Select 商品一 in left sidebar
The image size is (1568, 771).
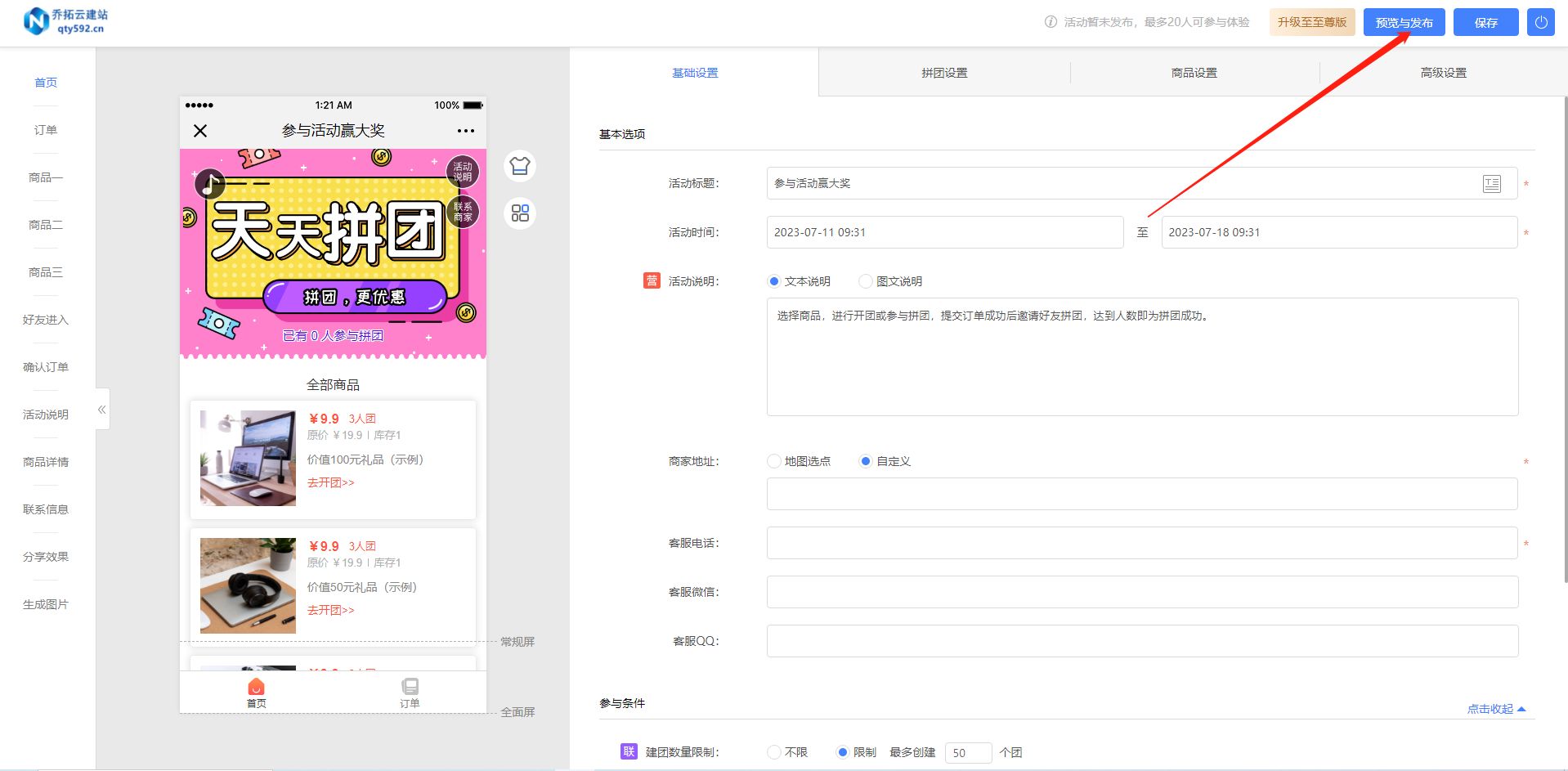pos(46,177)
